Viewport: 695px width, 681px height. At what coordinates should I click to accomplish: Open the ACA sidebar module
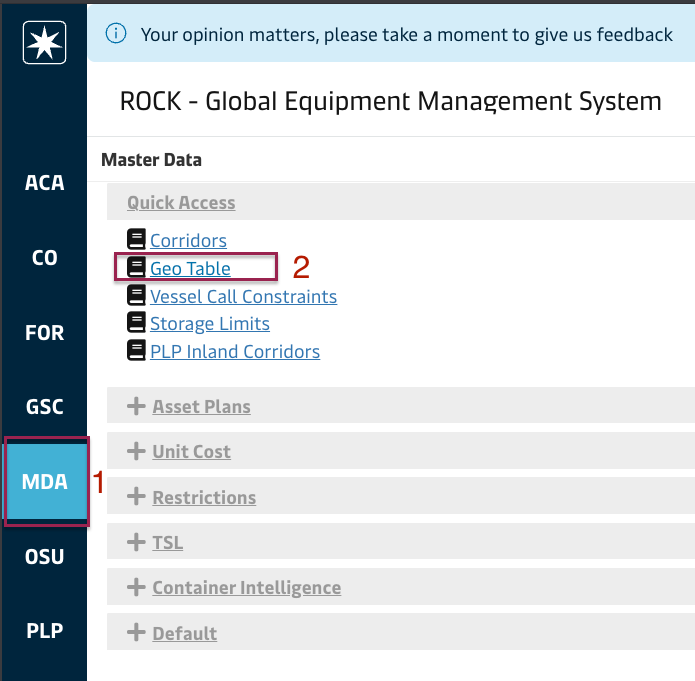click(x=44, y=183)
